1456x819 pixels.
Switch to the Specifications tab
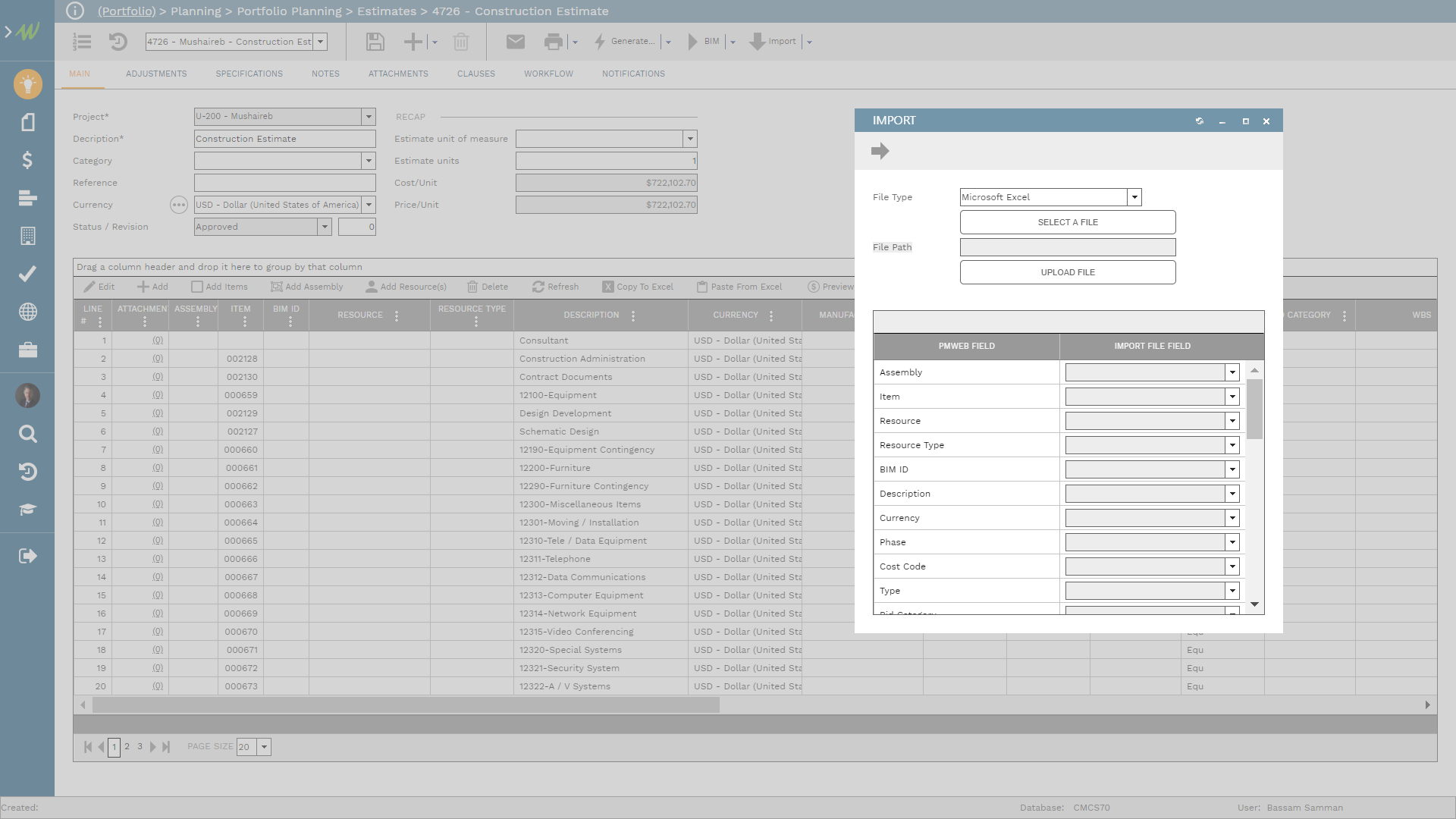click(x=249, y=73)
